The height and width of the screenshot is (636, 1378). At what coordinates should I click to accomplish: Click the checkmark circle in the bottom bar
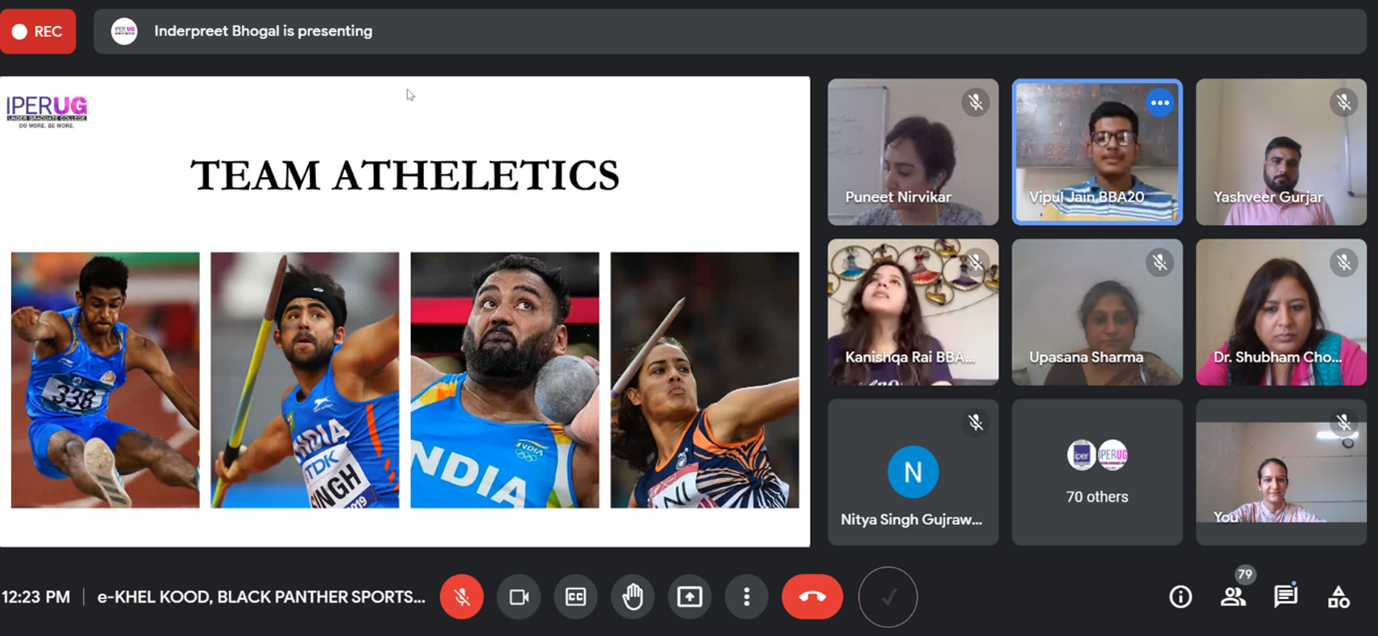[x=888, y=597]
